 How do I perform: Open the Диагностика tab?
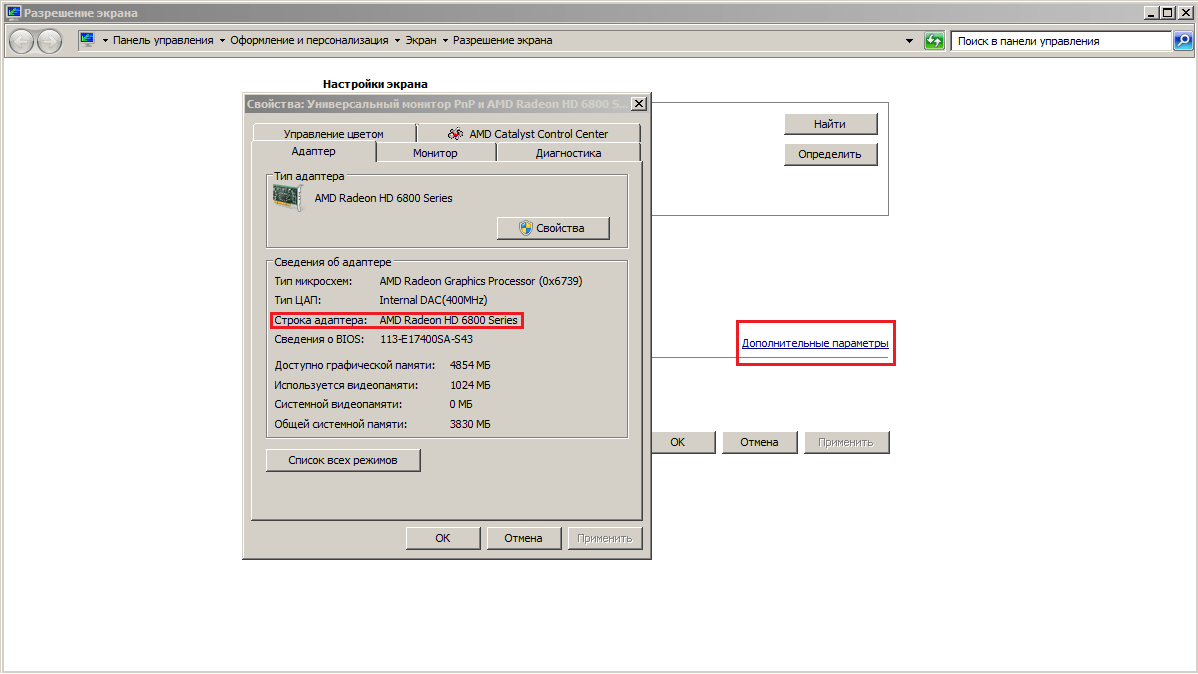point(568,153)
